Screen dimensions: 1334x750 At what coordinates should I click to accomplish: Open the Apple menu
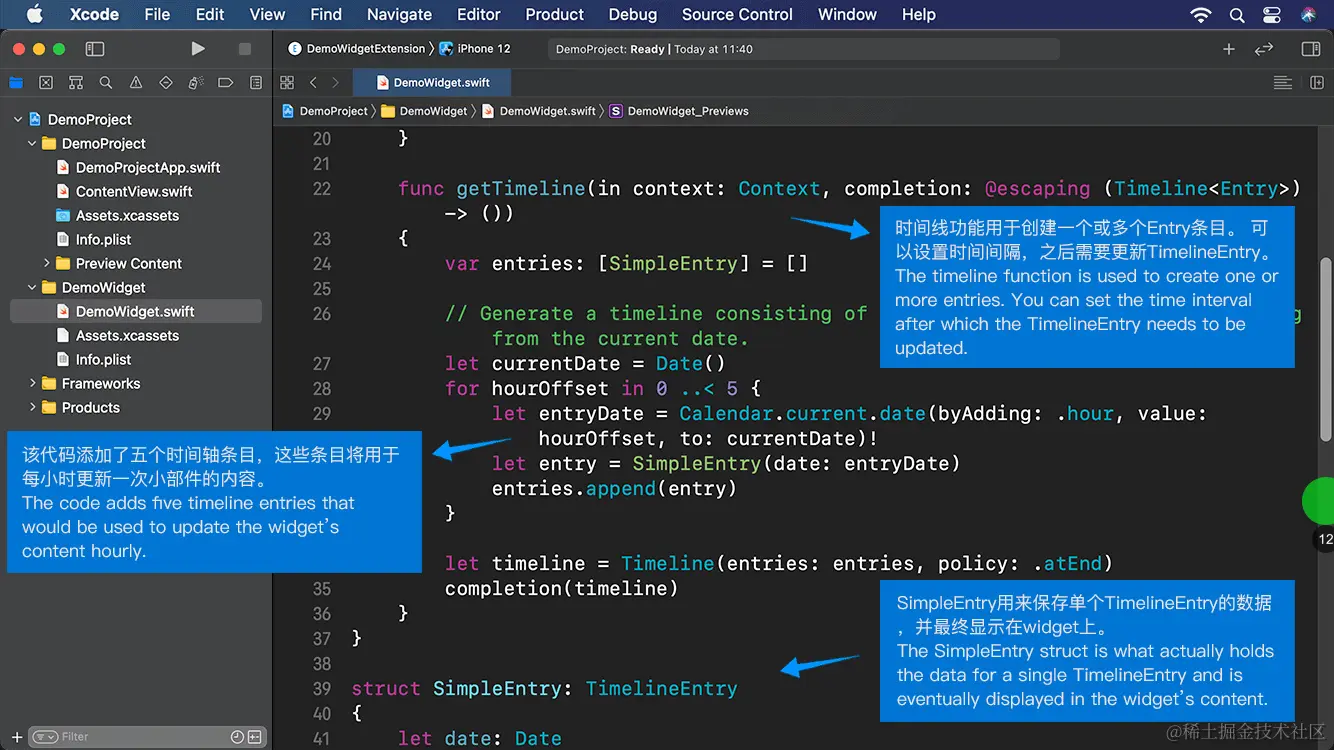(x=33, y=14)
